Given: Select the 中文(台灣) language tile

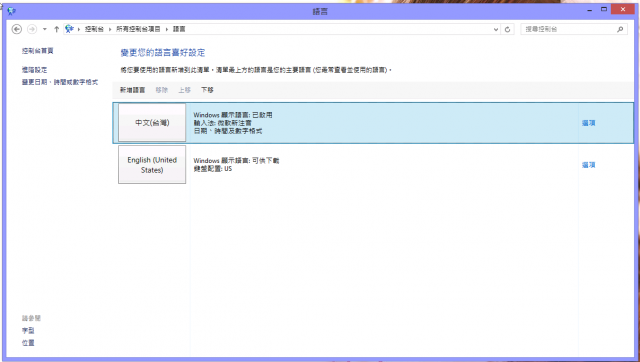Looking at the screenshot, I should coord(152,122).
